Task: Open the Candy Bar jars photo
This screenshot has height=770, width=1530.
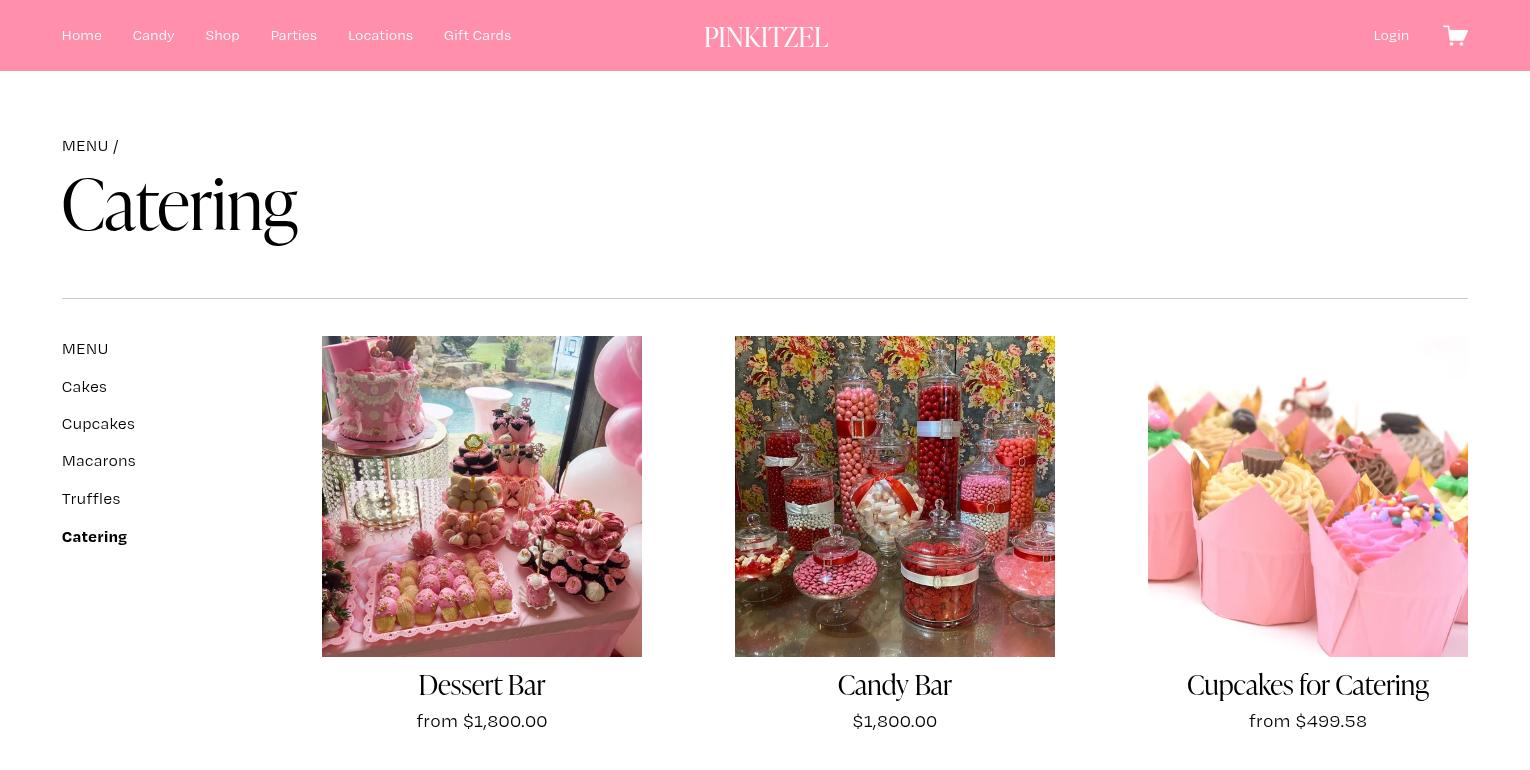Action: point(895,496)
